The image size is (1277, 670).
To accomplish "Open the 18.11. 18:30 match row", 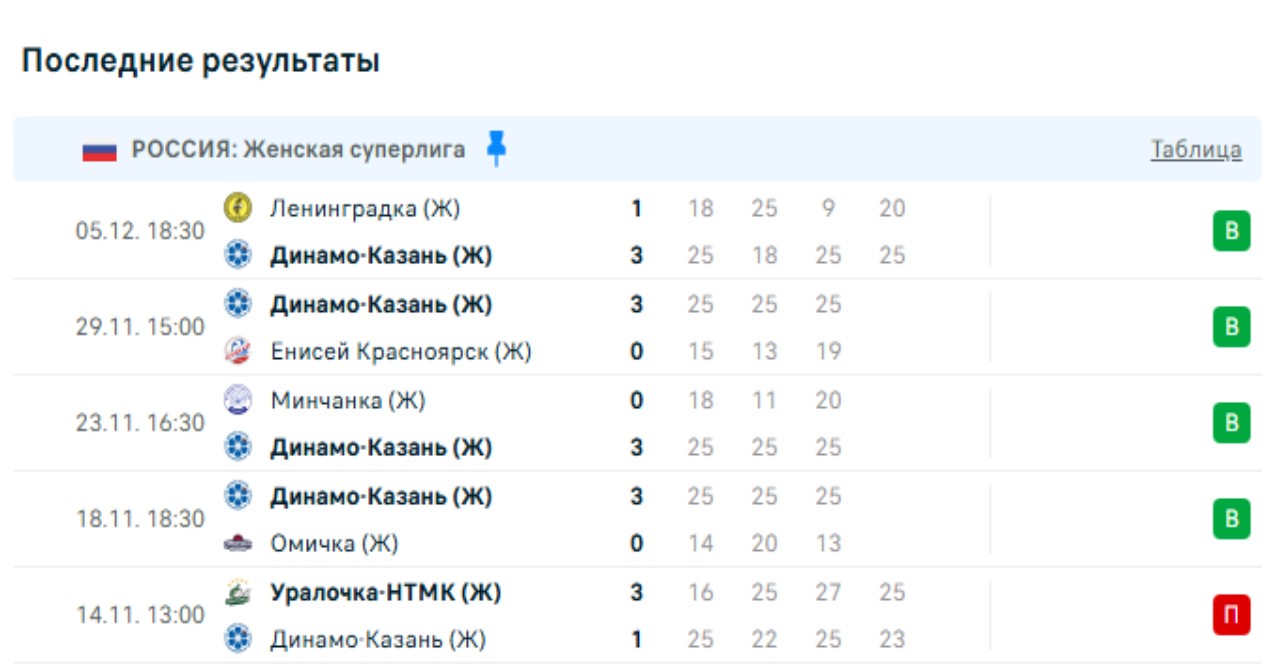I will click(x=140, y=519).
